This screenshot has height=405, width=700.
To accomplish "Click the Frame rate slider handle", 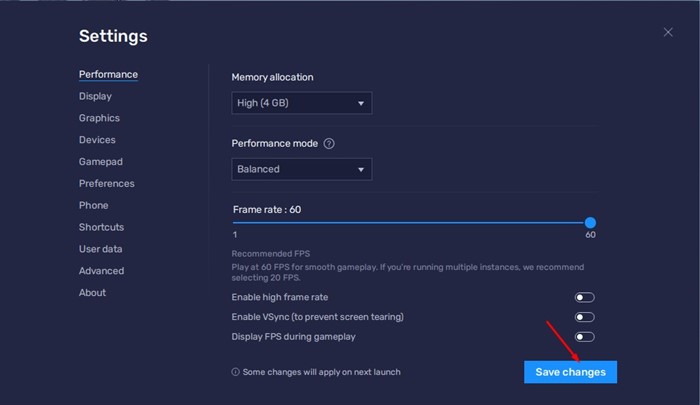I will point(590,223).
